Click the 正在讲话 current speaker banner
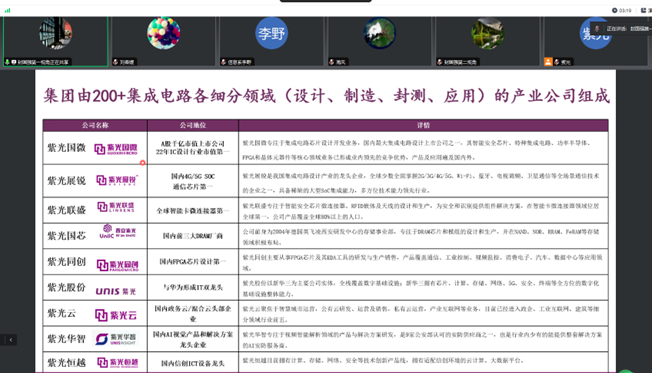The image size is (652, 373). [621, 29]
